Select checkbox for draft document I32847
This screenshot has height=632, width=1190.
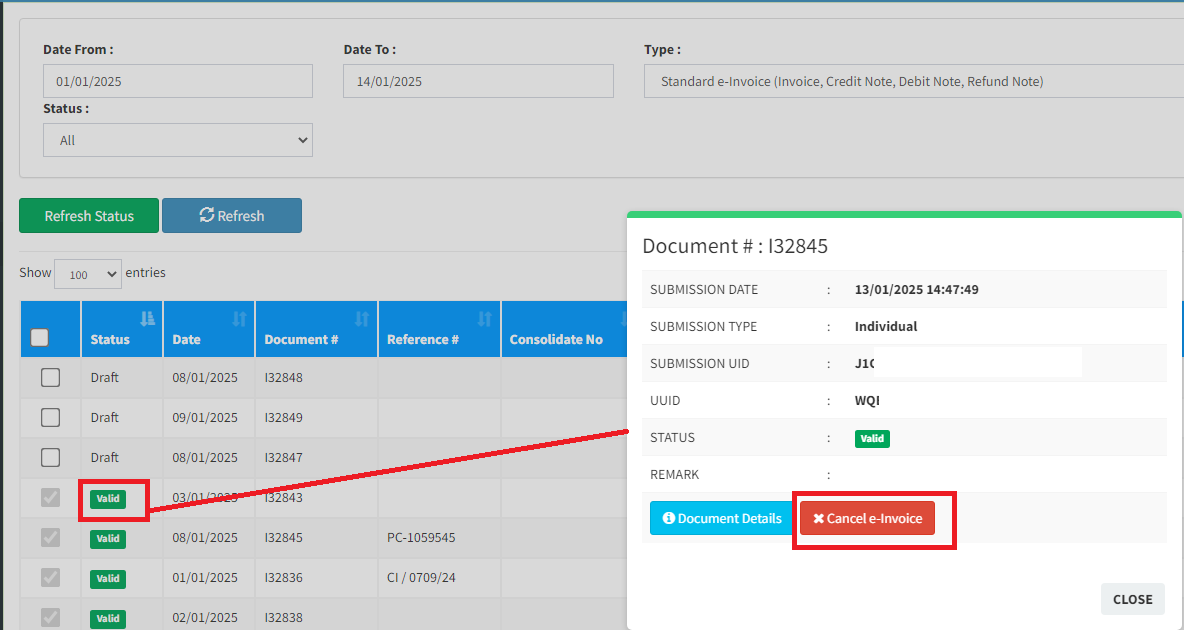50,458
